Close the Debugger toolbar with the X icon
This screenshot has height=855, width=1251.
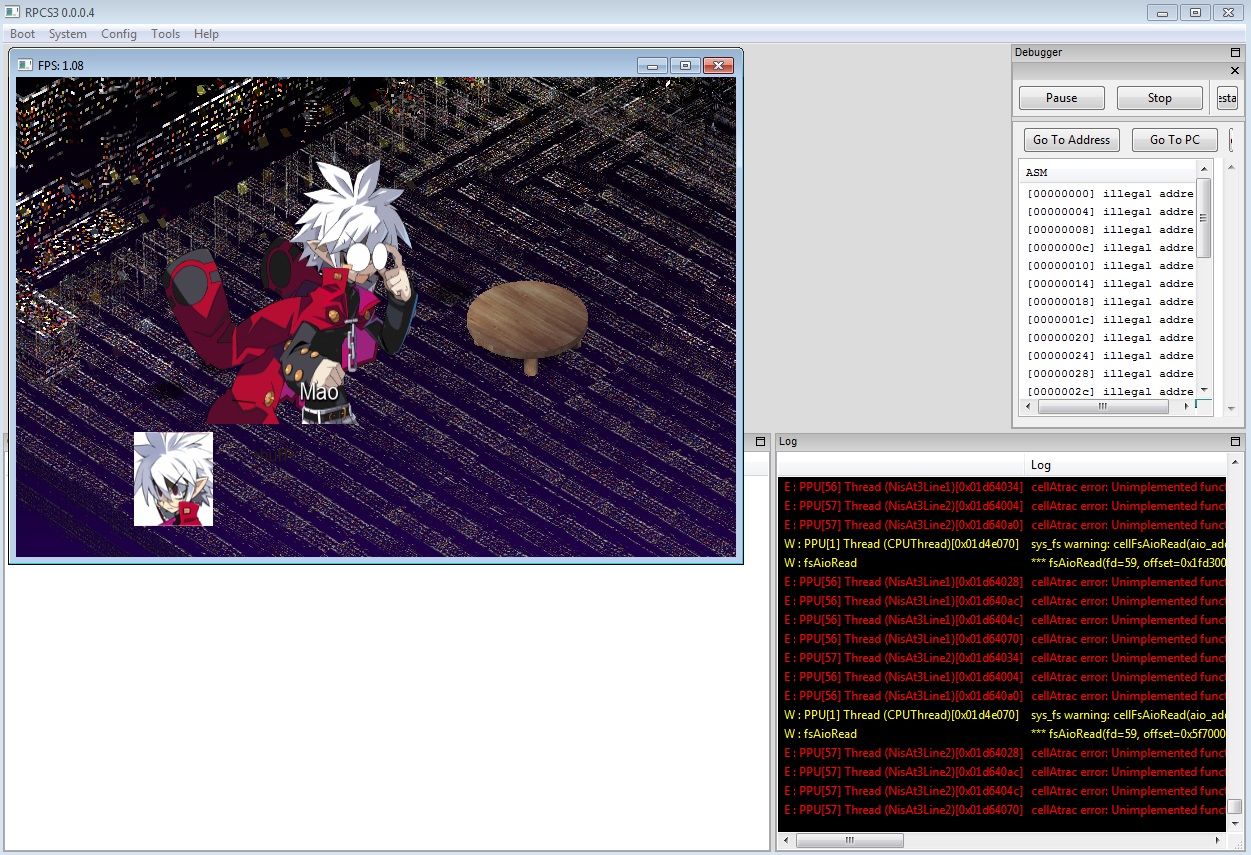(1235, 71)
